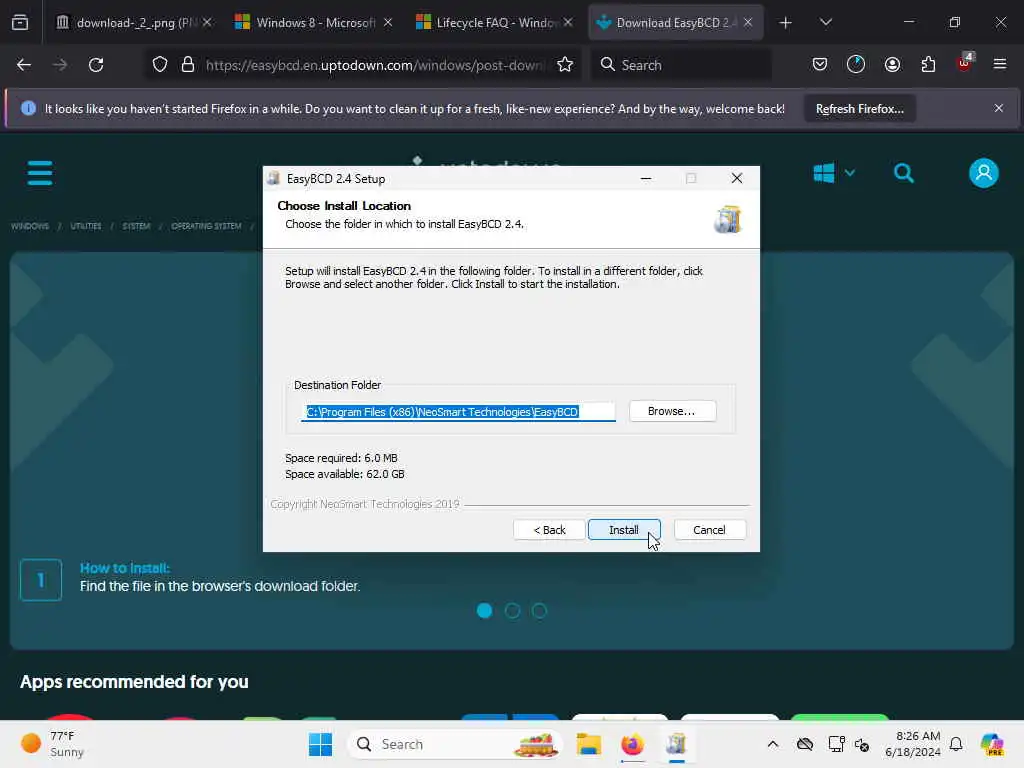This screenshot has width=1024, height=768.
Task: Click the EasyBCD setup taskbar icon
Action: 677,744
